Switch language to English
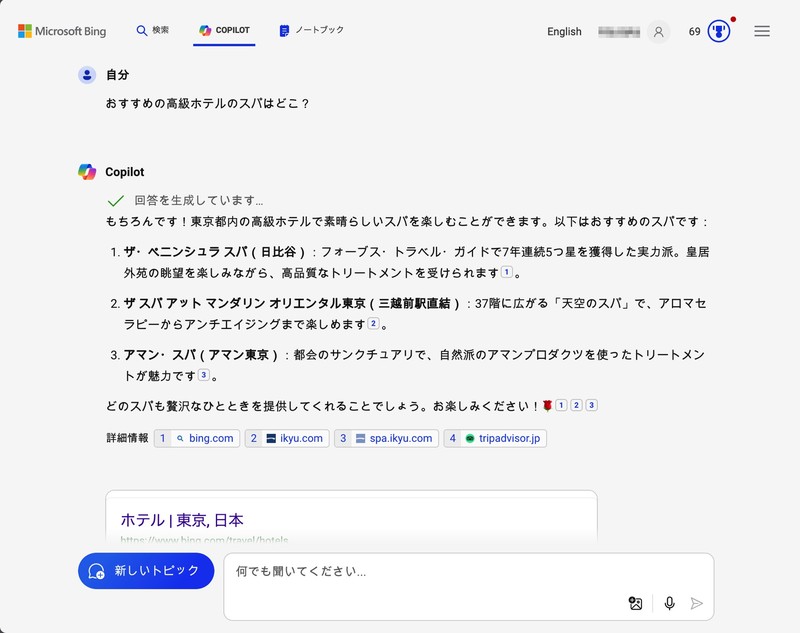This screenshot has height=633, width=800. click(x=564, y=32)
